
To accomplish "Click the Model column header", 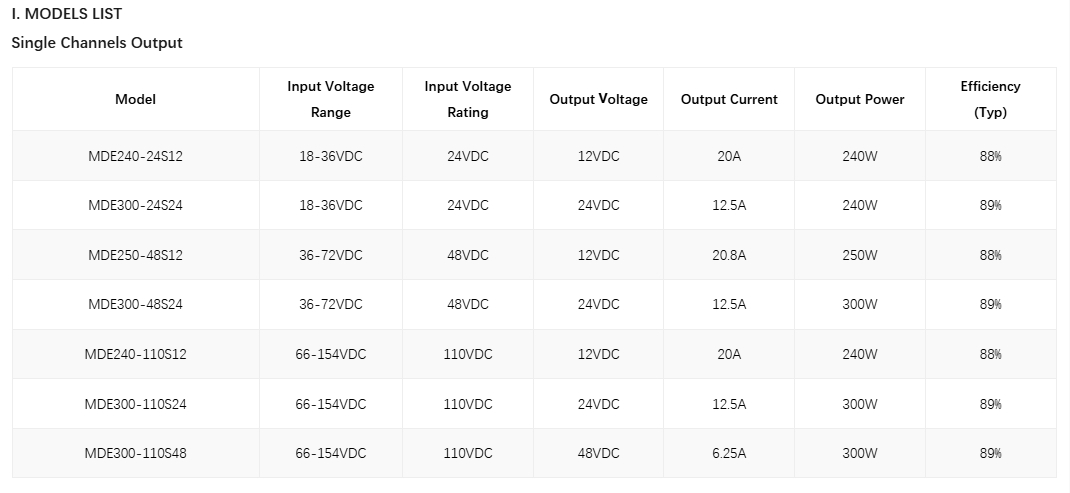I will (135, 100).
